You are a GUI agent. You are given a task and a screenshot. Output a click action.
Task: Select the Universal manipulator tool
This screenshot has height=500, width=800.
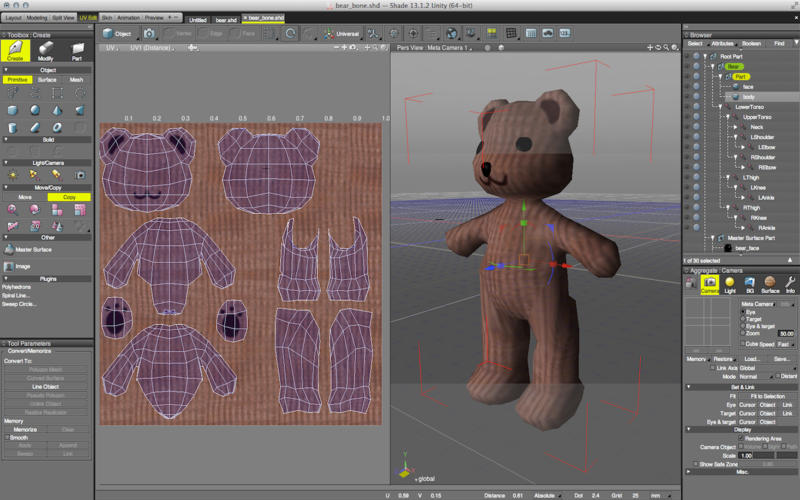339,33
